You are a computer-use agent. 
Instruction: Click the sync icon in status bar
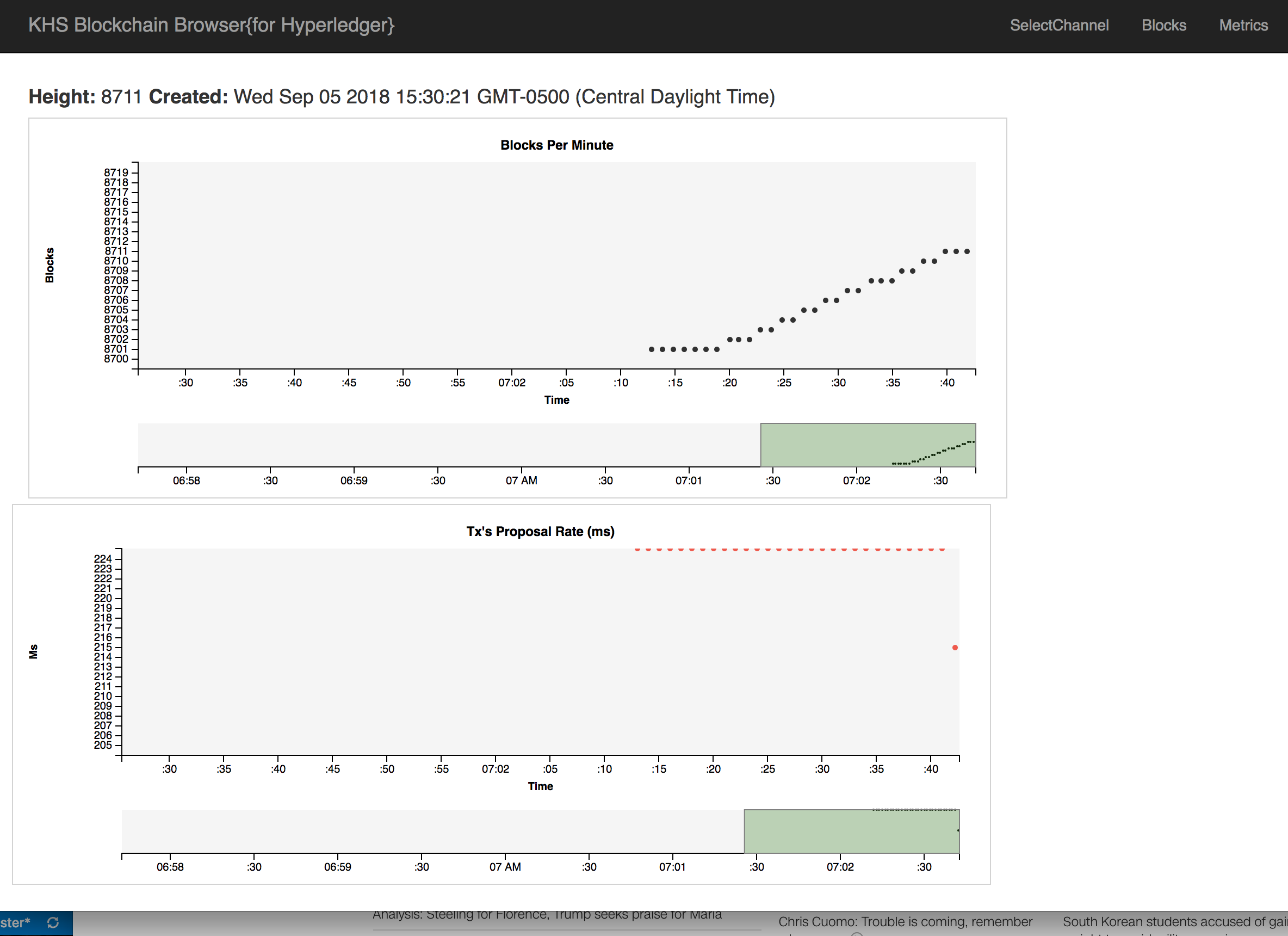pos(53,922)
